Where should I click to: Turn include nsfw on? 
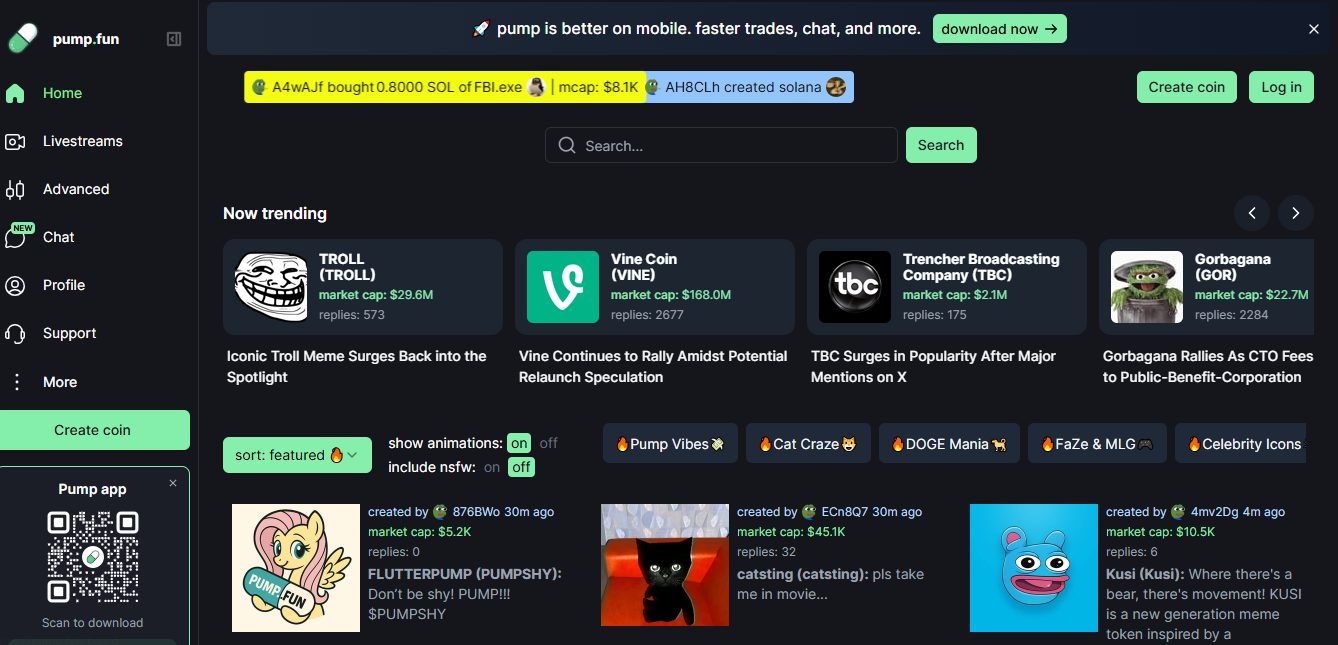tap(492, 467)
